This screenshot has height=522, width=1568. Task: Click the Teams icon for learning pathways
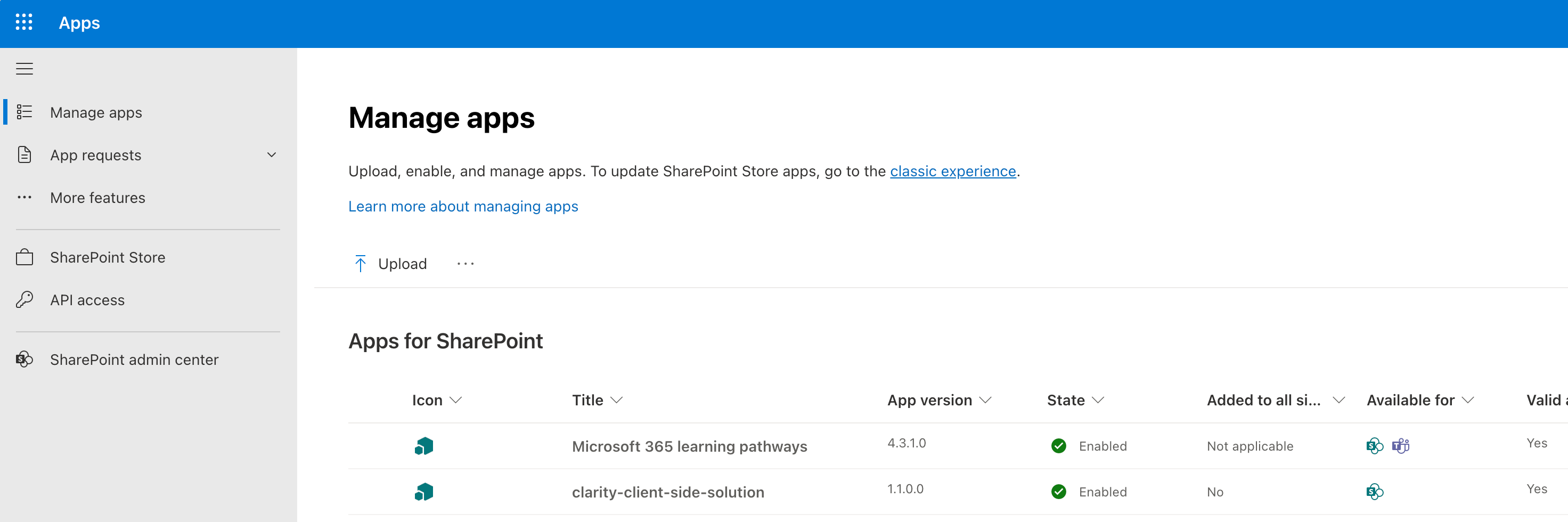(x=1401, y=446)
